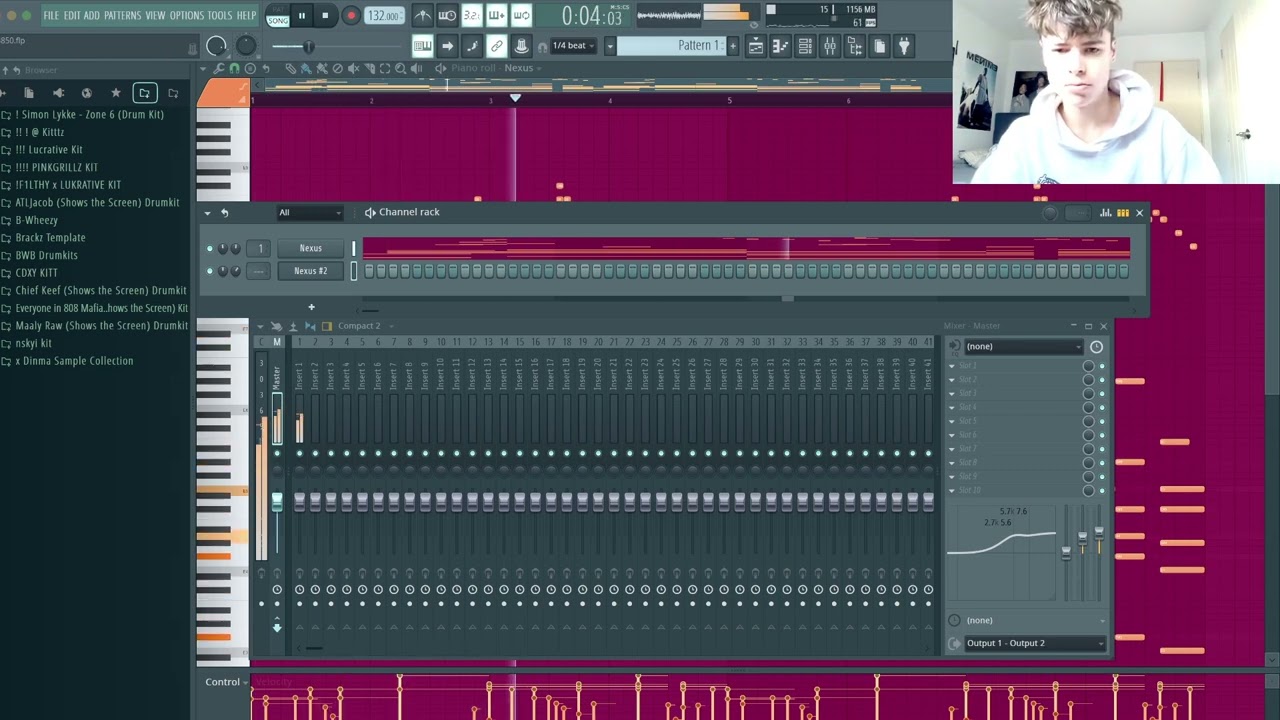
Task: Add a channel with the plus button
Action: pos(311,307)
